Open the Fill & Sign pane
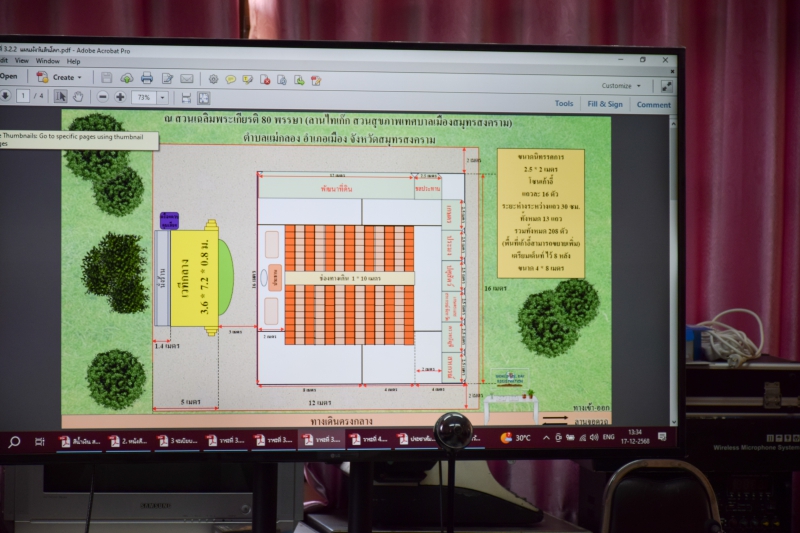800x533 pixels. coord(605,104)
